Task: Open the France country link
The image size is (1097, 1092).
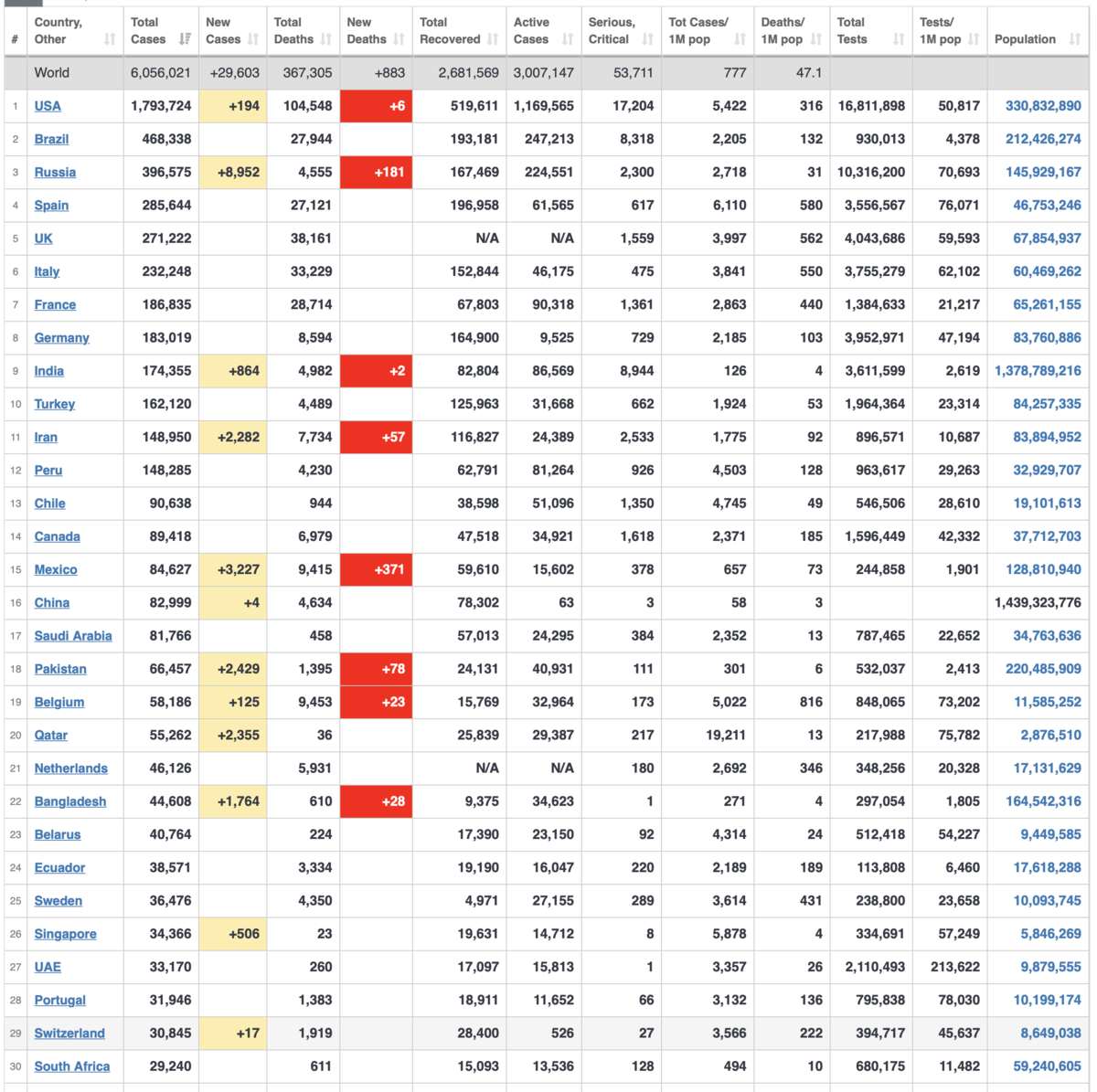Action: (55, 304)
